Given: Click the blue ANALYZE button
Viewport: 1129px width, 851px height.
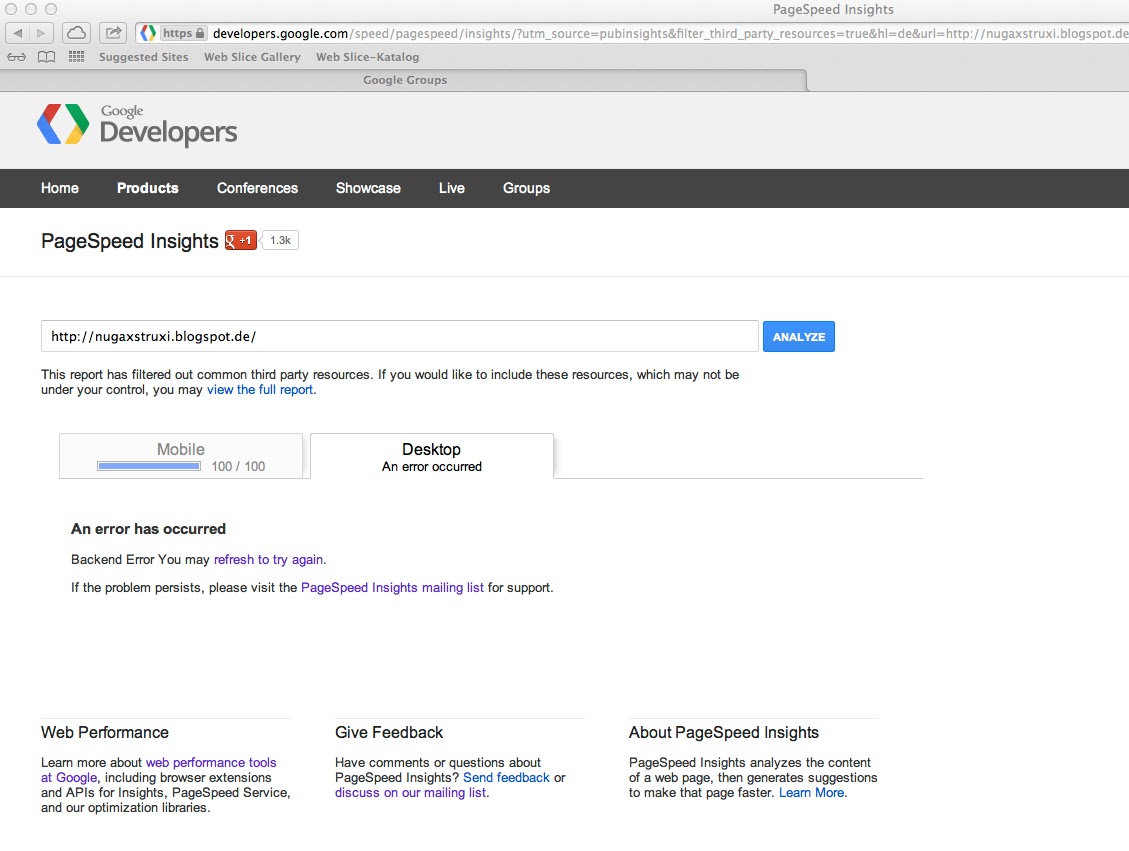Looking at the screenshot, I should point(799,336).
